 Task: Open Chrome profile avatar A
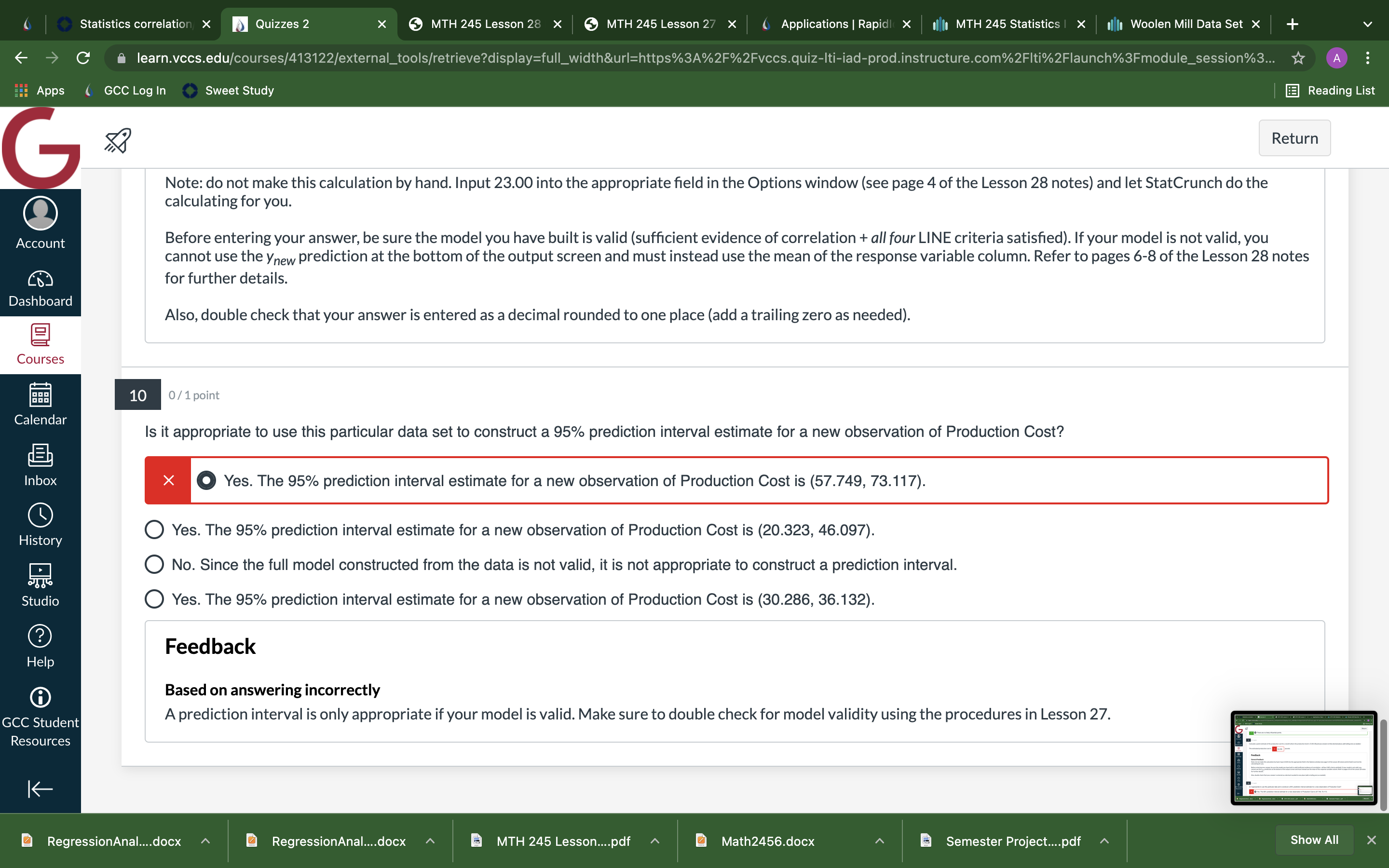tap(1337, 57)
